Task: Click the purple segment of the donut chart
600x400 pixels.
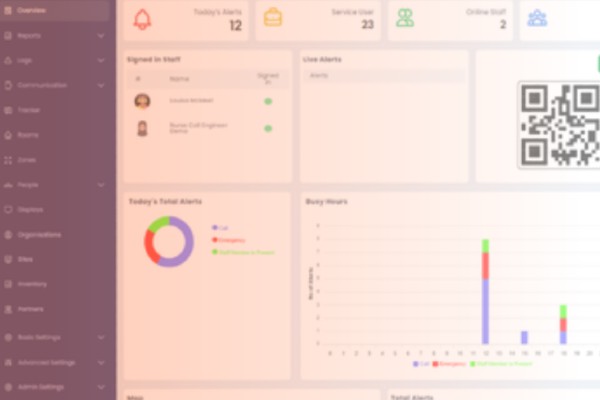Action: (x=188, y=241)
